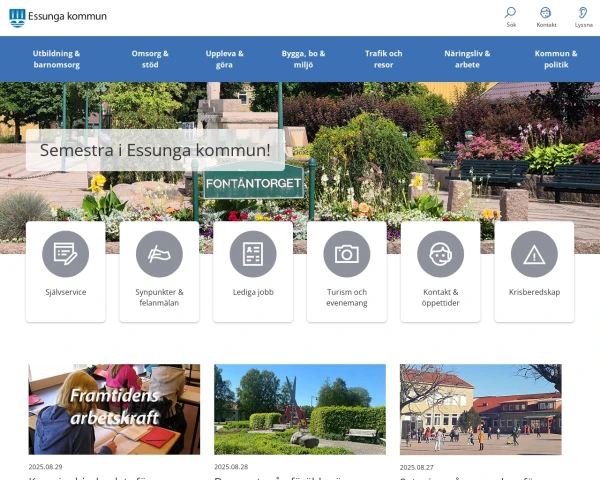Click Kontakt & öppettider shortcut icon
This screenshot has width=600, height=480.
tap(440, 254)
